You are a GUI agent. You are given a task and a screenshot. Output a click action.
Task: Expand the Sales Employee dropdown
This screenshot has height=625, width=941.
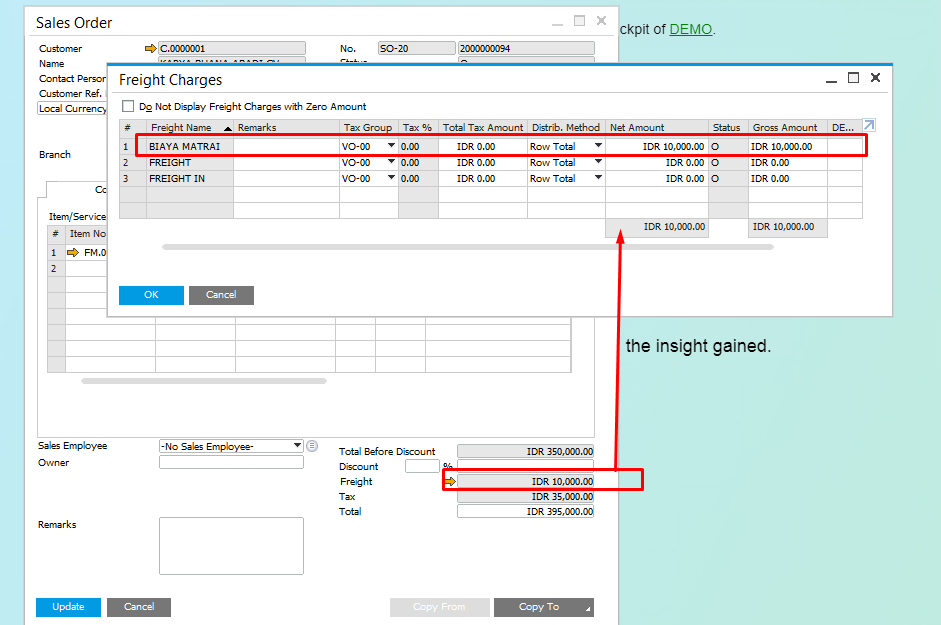pos(297,446)
